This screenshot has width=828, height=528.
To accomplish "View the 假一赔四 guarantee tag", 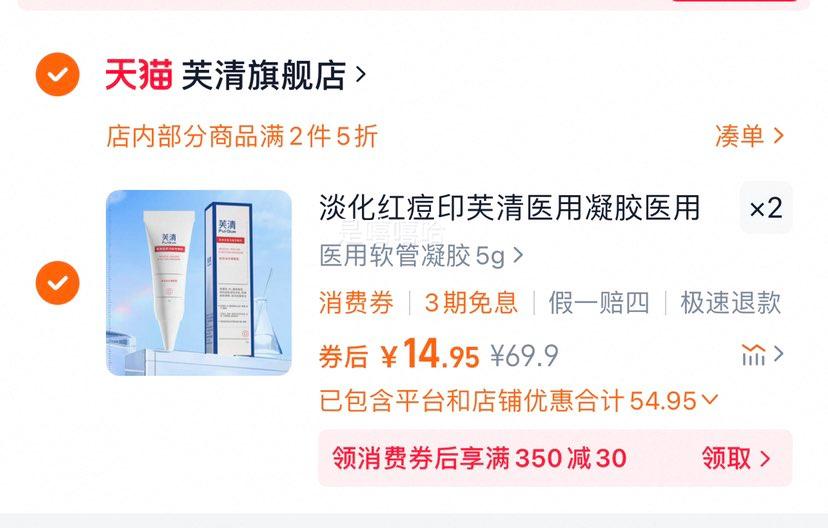I will point(598,303).
